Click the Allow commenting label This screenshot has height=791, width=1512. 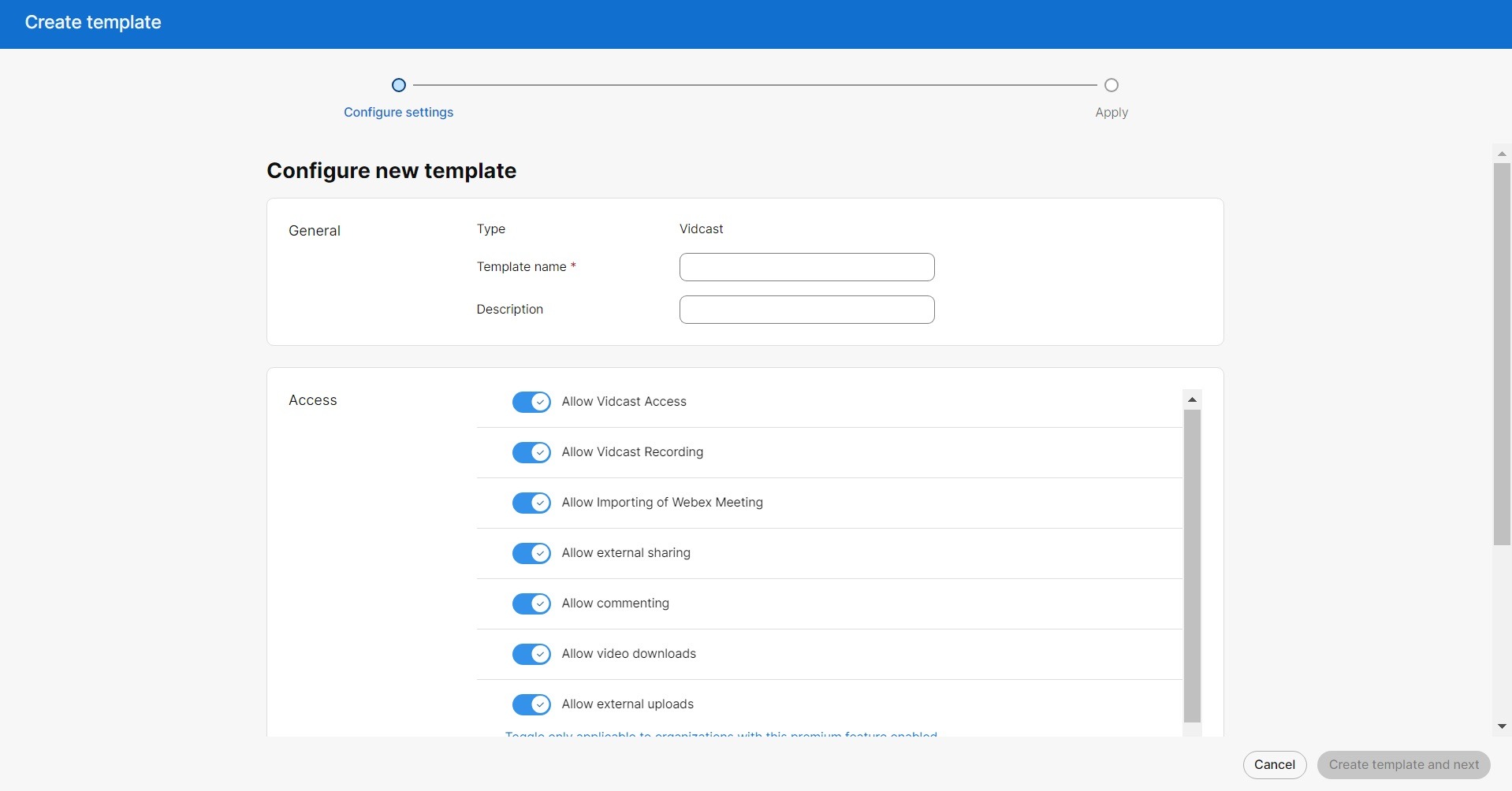coord(615,603)
